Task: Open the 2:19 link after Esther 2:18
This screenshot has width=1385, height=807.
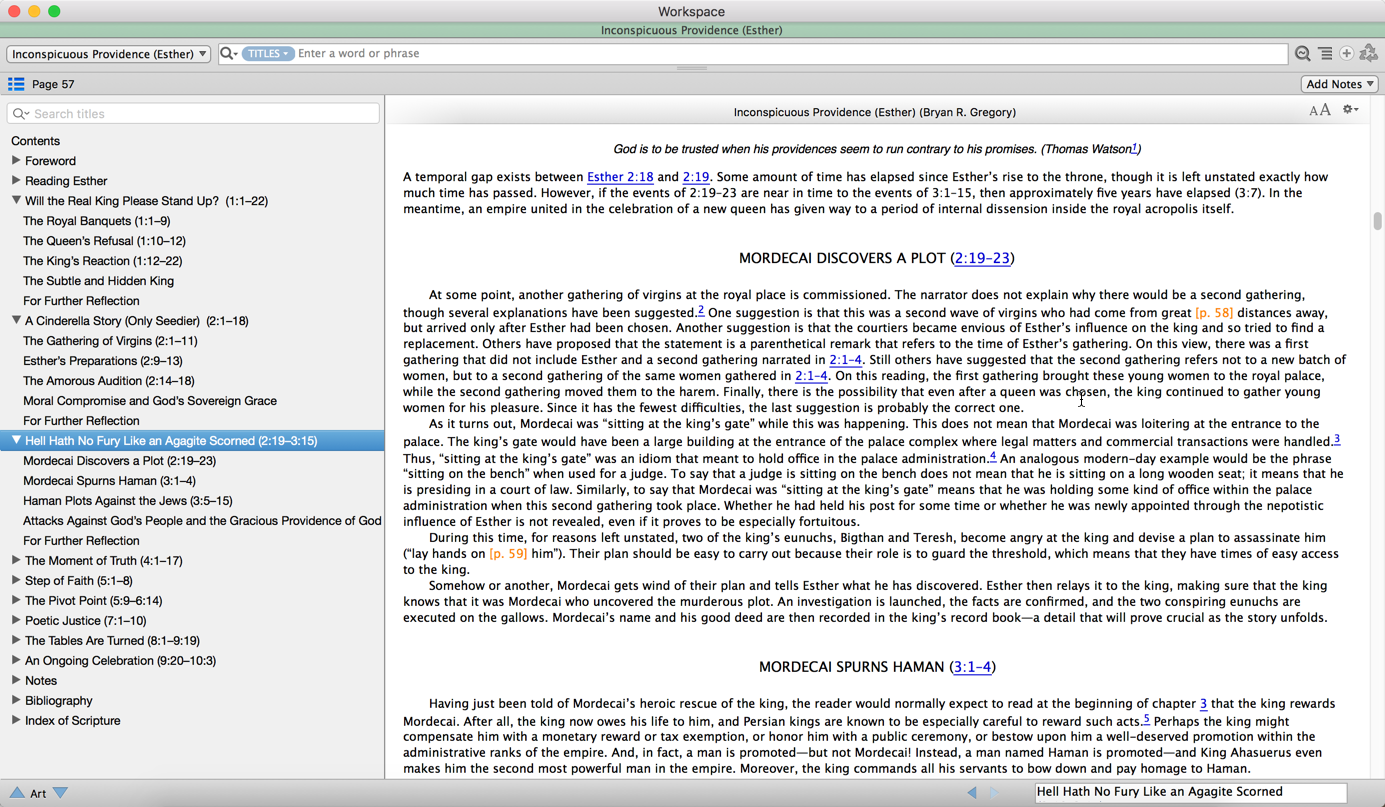Action: [x=696, y=177]
